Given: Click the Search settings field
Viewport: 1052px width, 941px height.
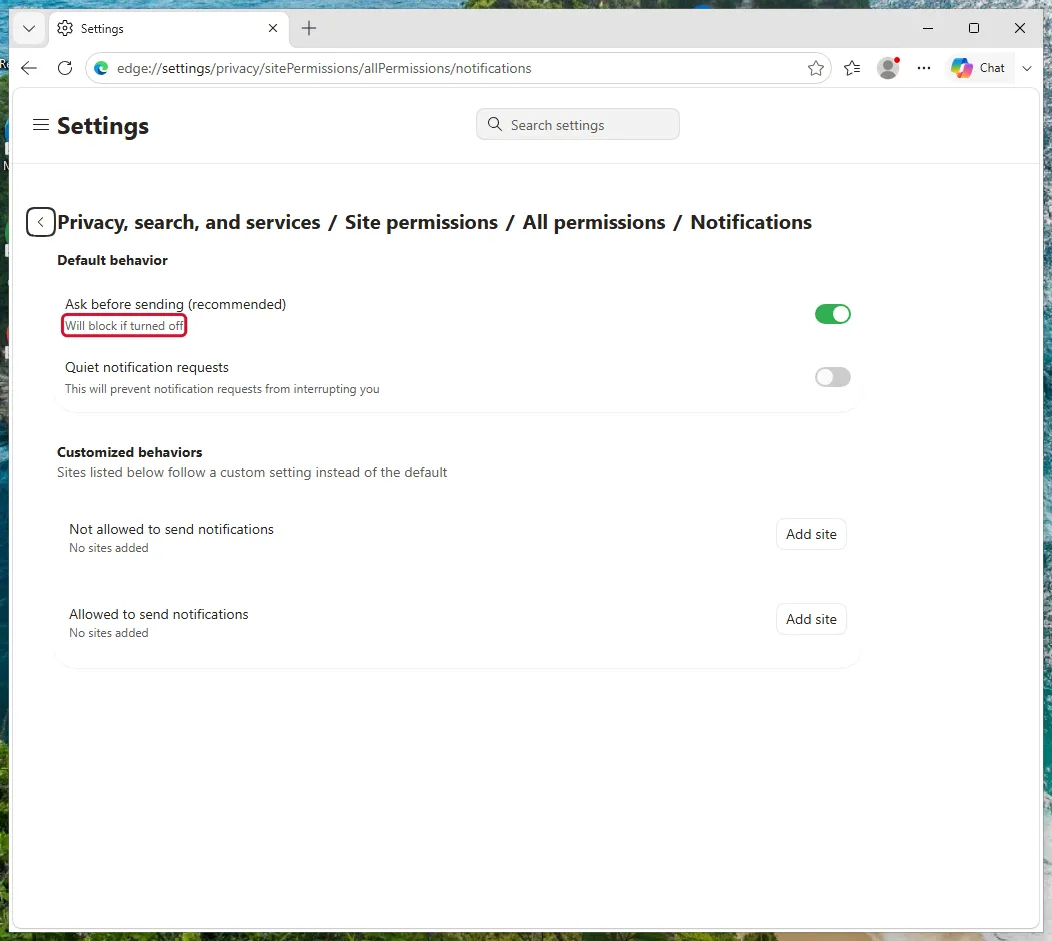Looking at the screenshot, I should point(578,125).
